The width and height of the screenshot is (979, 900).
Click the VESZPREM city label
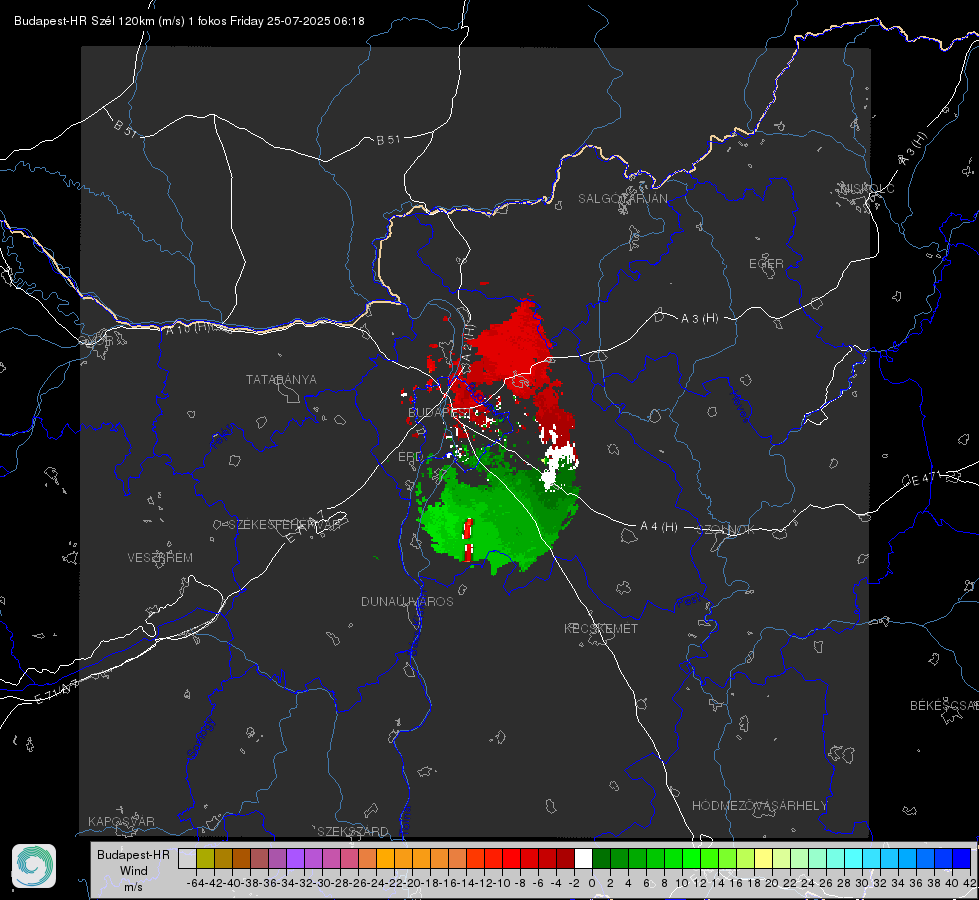(160, 557)
